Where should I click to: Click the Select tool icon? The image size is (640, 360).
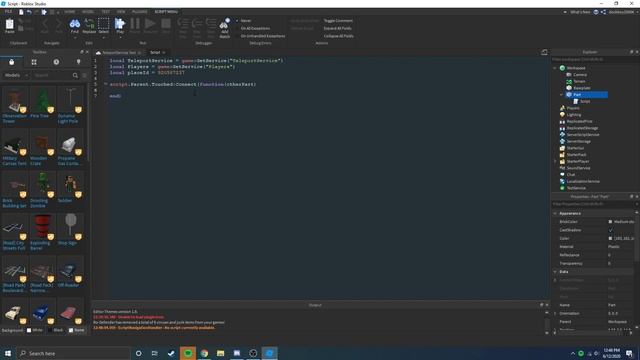point(104,25)
